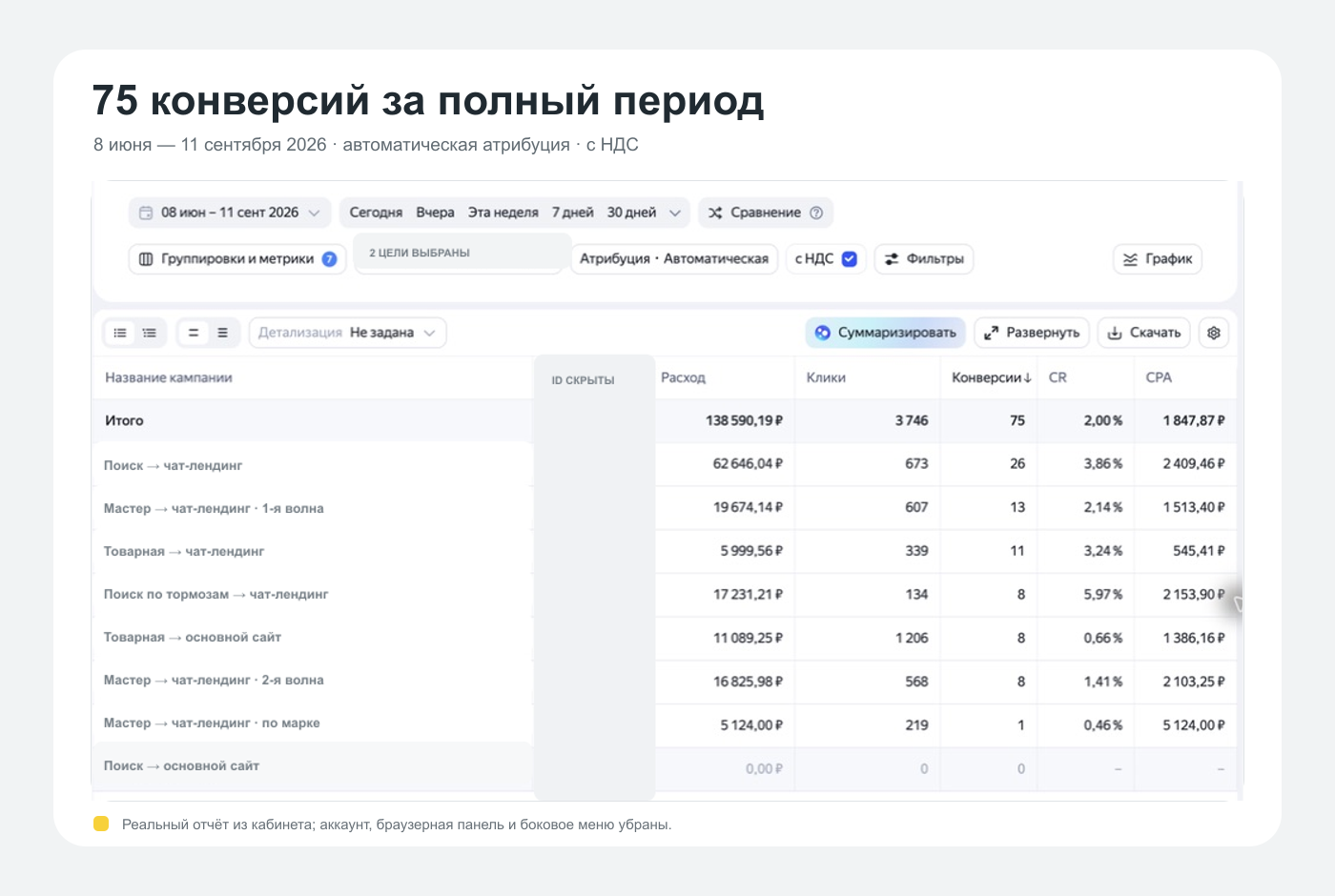Select the dense three-line row density icon
This screenshot has width=1335, height=896.
222,333
